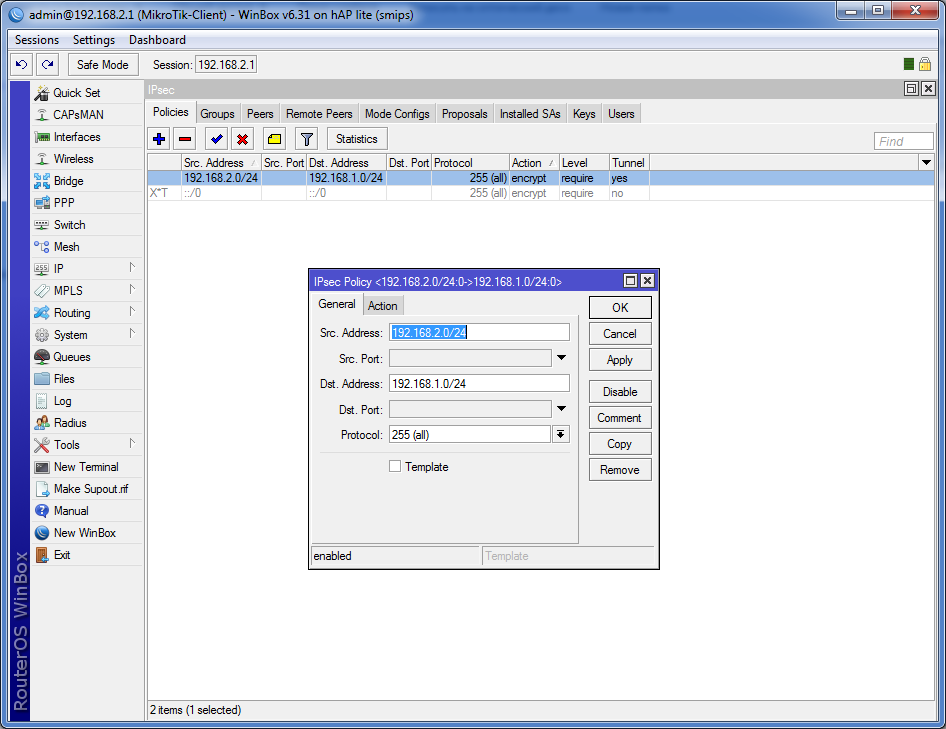Toggle the Template checkbox
The image size is (946, 729).
click(x=395, y=466)
